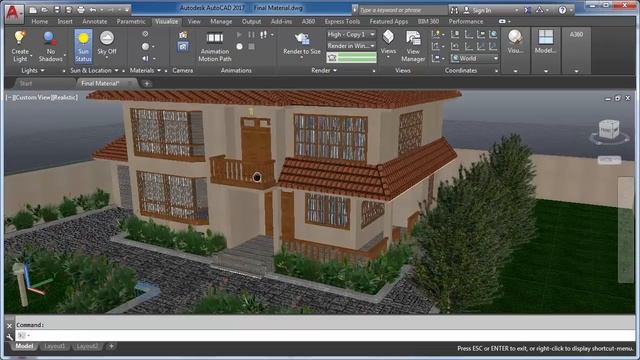The image size is (640, 360).
Task: Expand the Render panel title
Action: tap(324, 71)
